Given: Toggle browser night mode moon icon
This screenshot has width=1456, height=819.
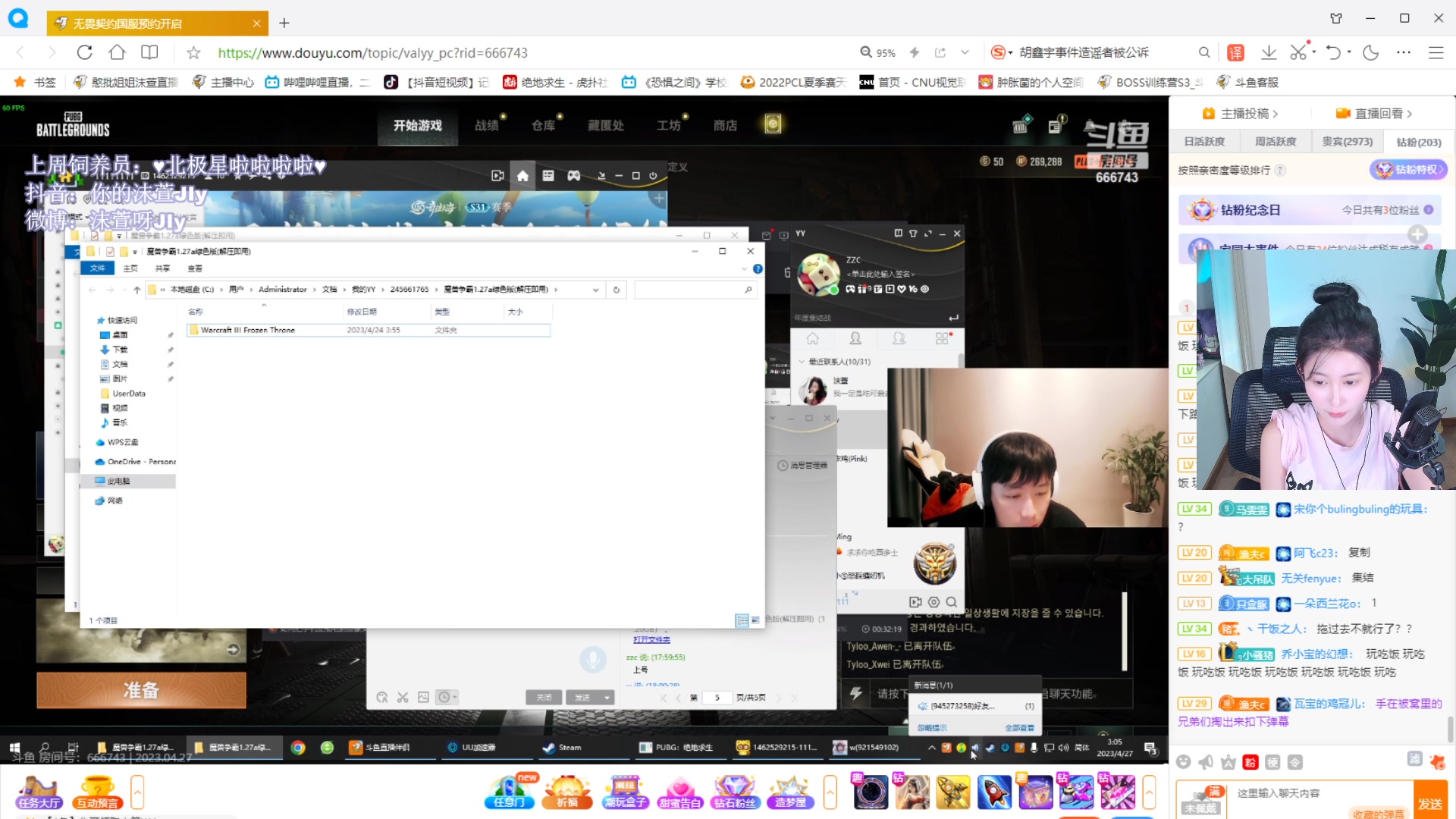Looking at the screenshot, I should [1370, 52].
